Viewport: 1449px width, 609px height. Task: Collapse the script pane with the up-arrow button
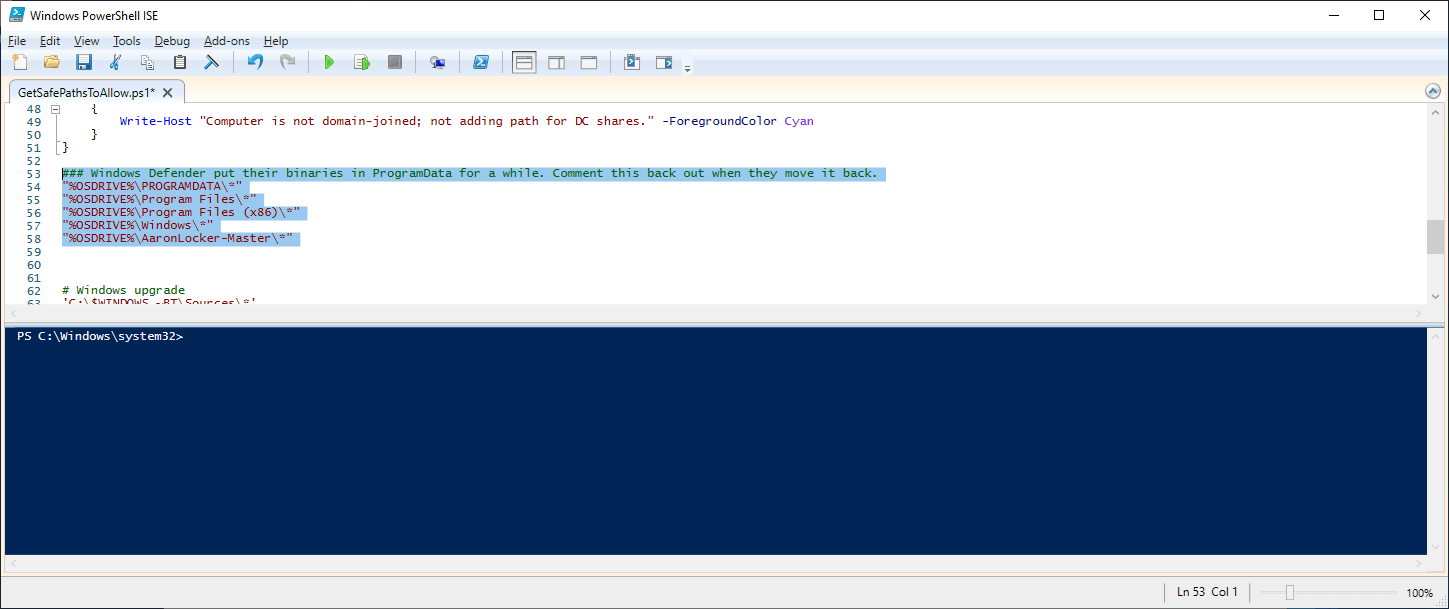(1433, 91)
